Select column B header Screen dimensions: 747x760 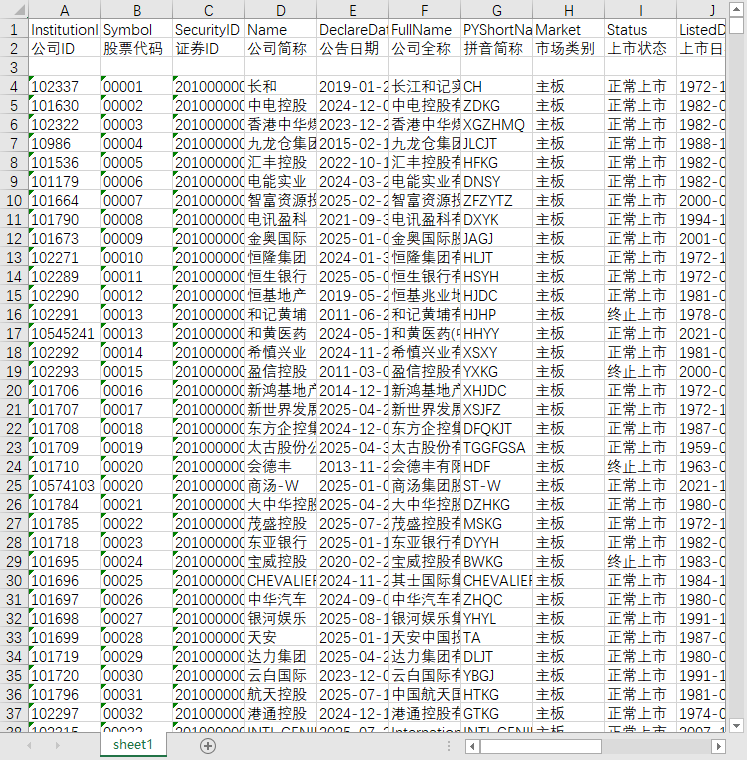(137, 10)
